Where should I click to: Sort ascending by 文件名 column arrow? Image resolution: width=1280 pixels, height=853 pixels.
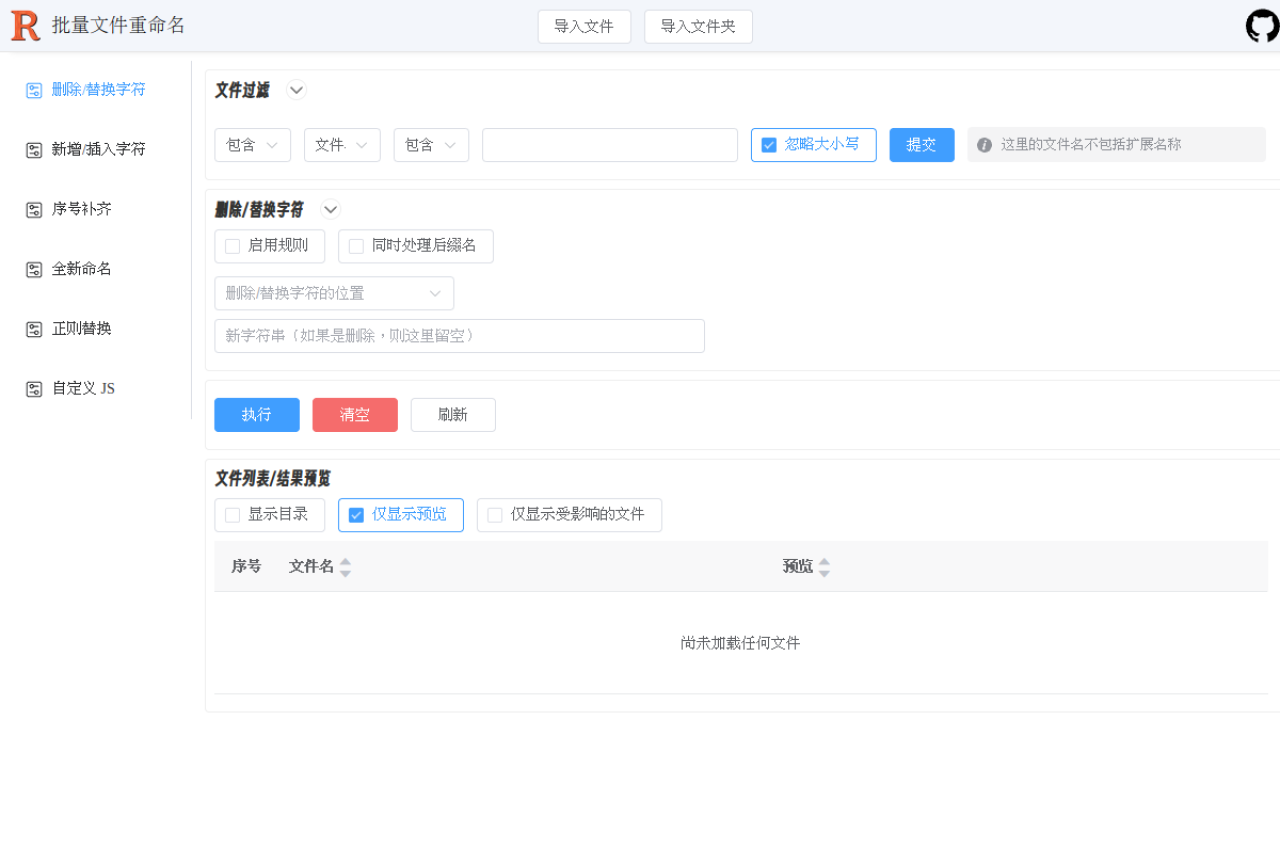point(345,561)
